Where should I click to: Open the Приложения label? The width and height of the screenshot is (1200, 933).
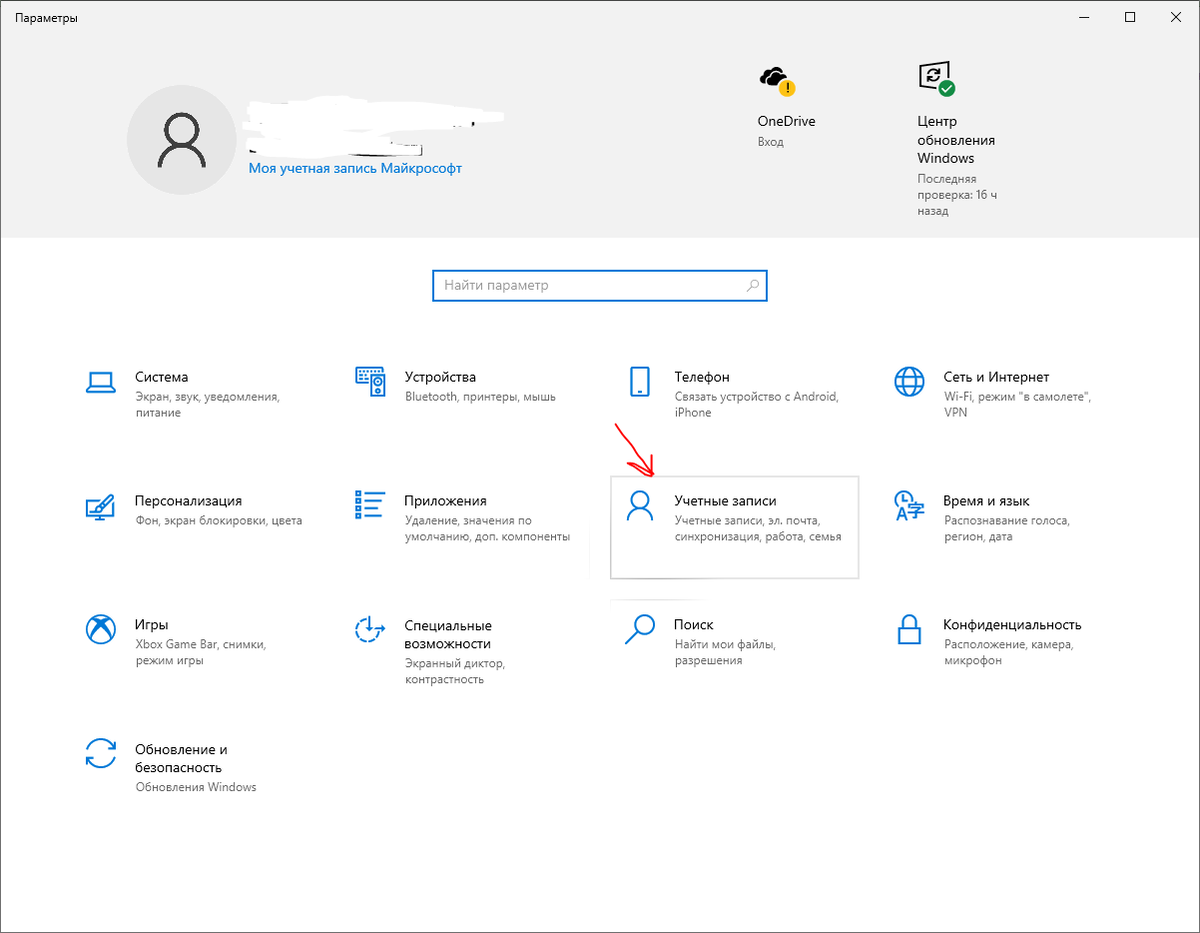pyautogui.click(x=445, y=501)
